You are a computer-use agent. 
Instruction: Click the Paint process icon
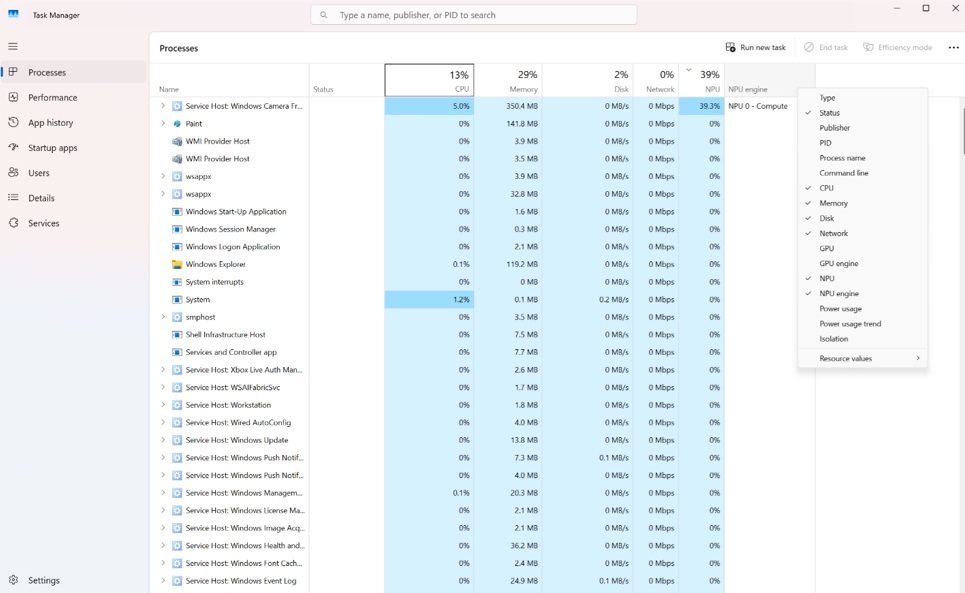coord(177,124)
